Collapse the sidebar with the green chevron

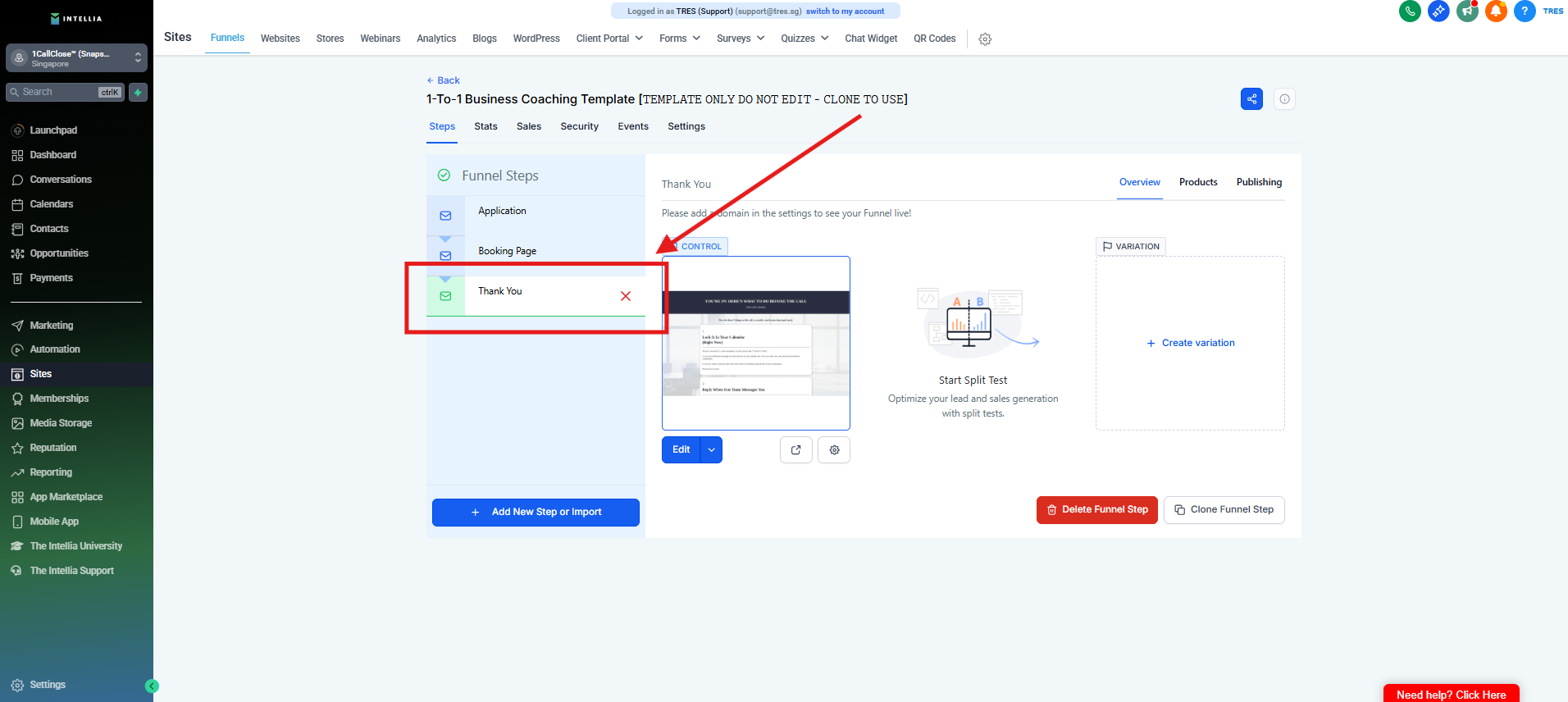click(152, 686)
